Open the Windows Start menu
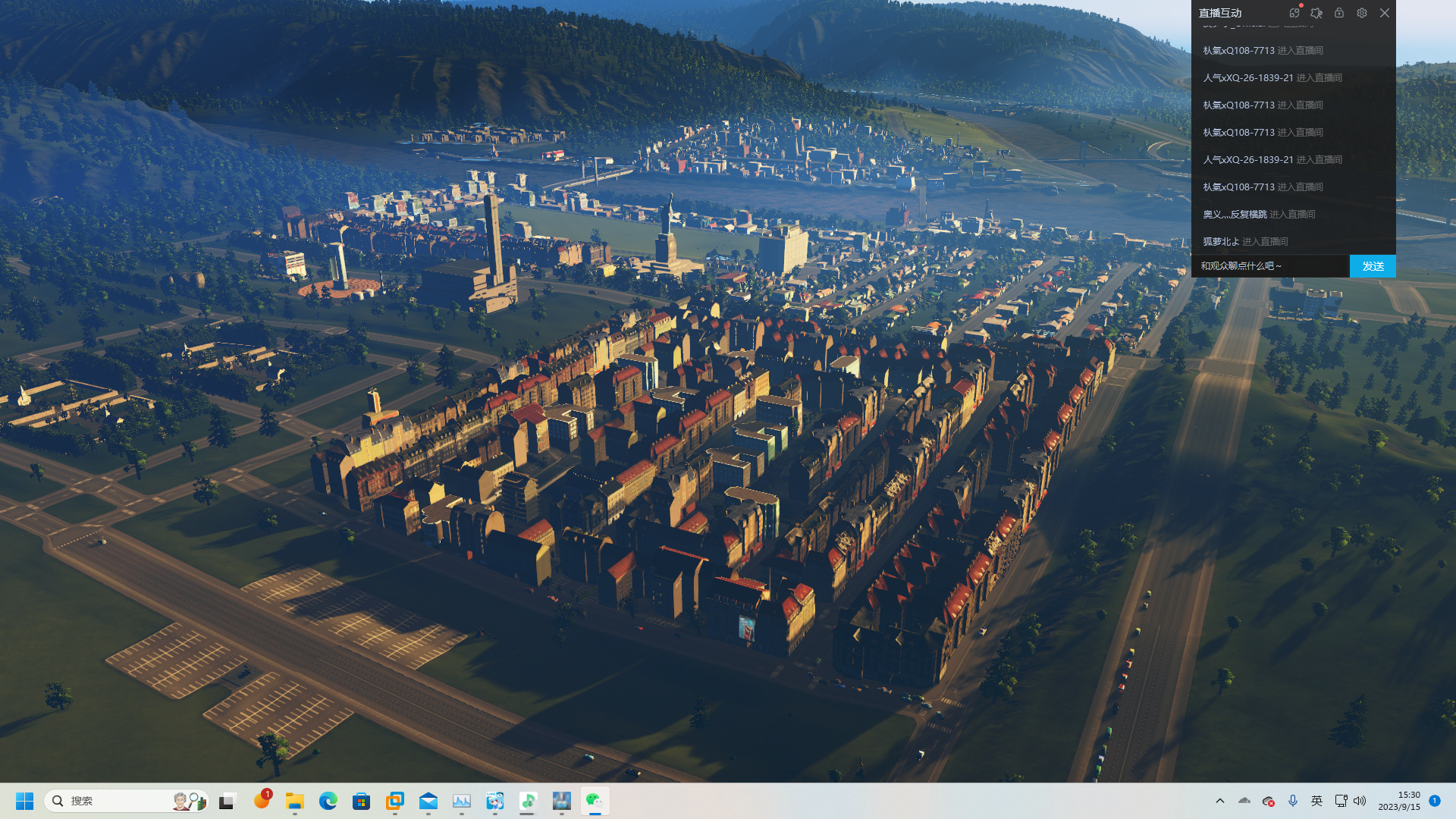Screen dimensions: 1456x819 (24, 801)
